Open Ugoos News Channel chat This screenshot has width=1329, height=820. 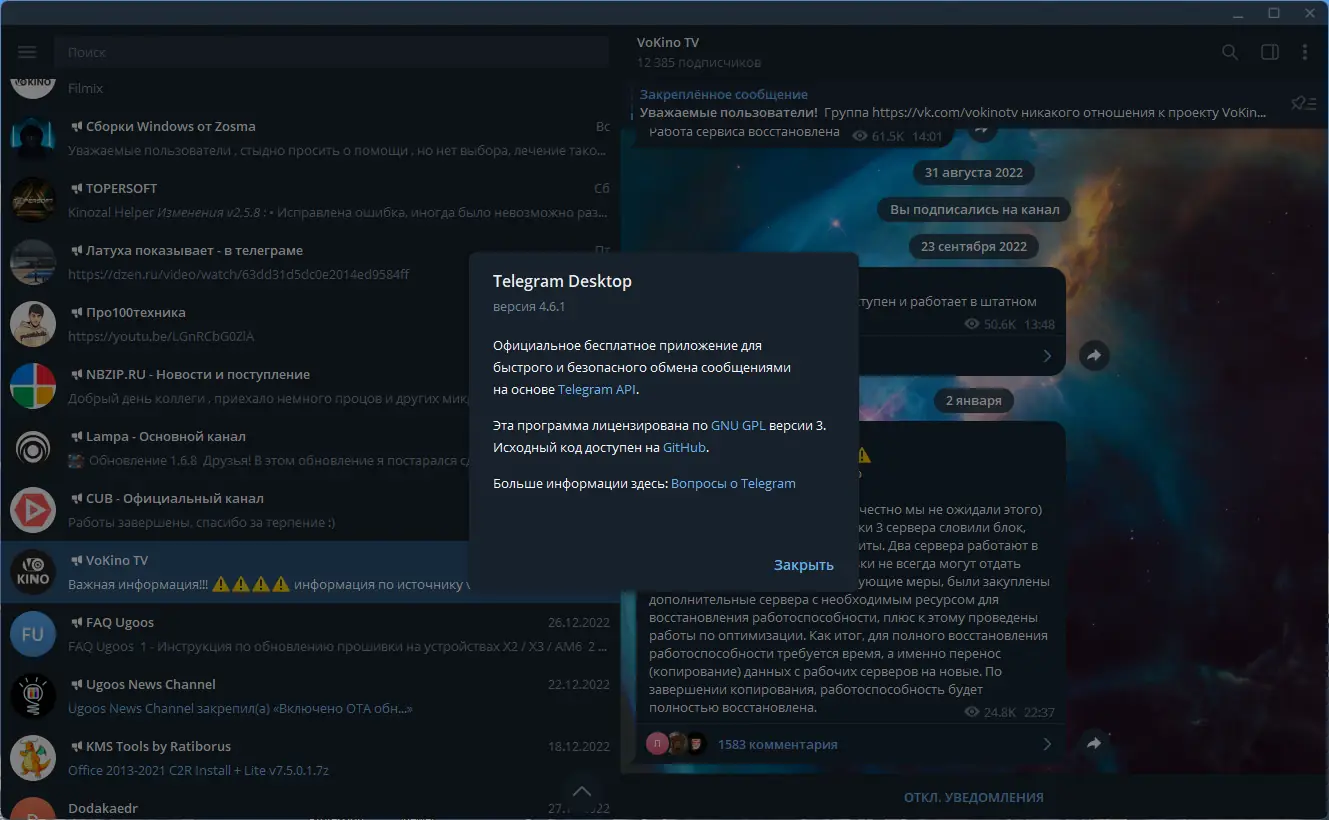(x=310, y=697)
